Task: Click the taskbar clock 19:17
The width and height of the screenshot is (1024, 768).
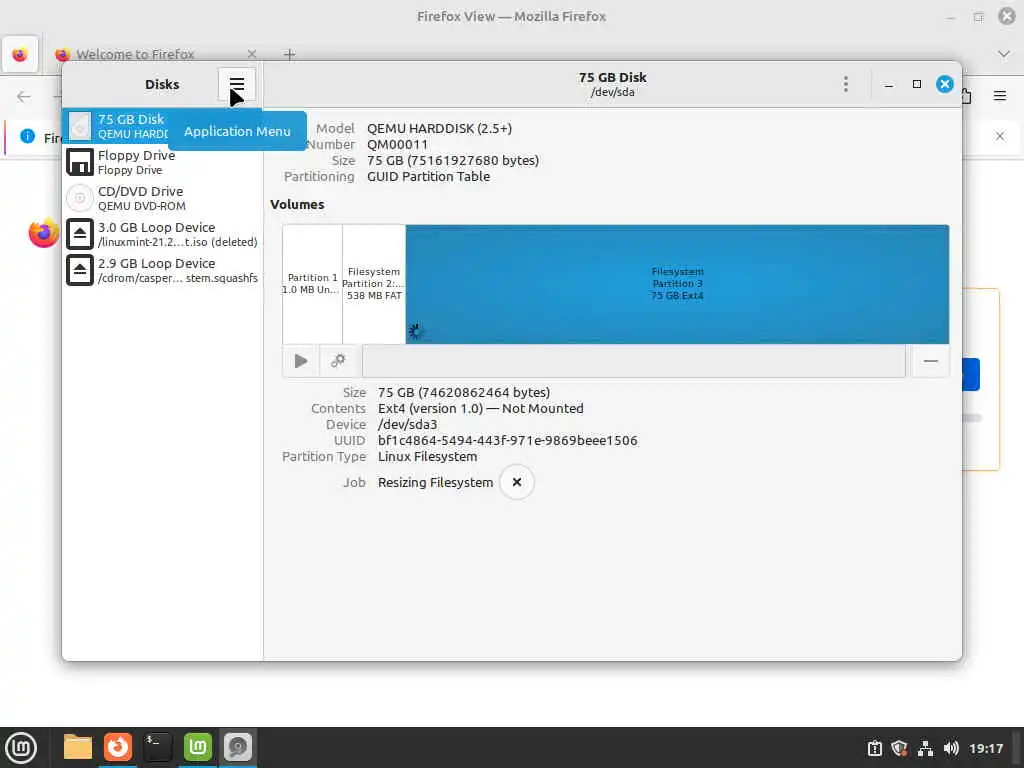Action: tap(986, 748)
